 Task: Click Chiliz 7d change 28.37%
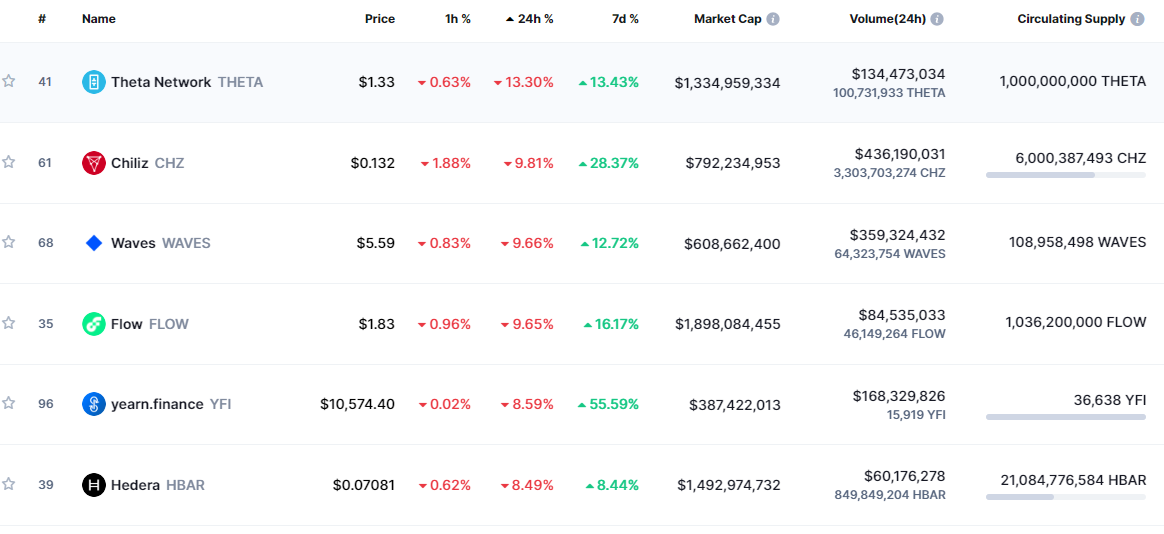point(609,163)
